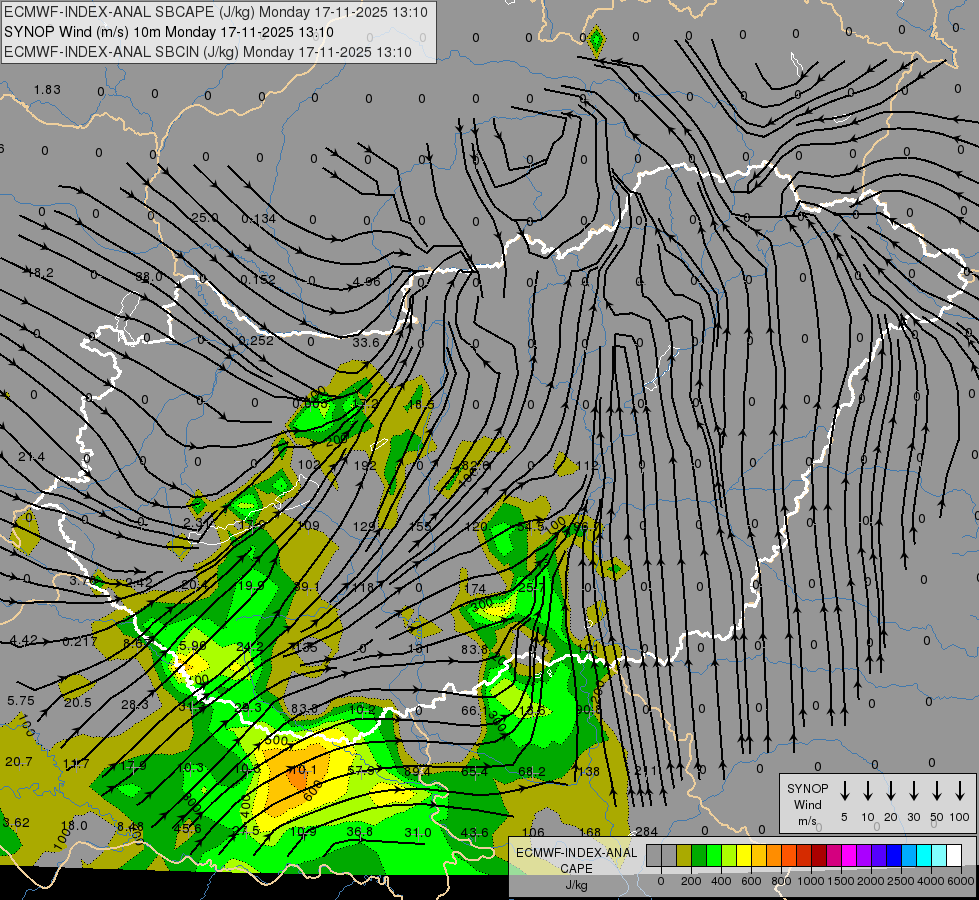The height and width of the screenshot is (900, 979).
Task: Pick the bright green CAPE legend swatch
Action: pyautogui.click(x=714, y=856)
